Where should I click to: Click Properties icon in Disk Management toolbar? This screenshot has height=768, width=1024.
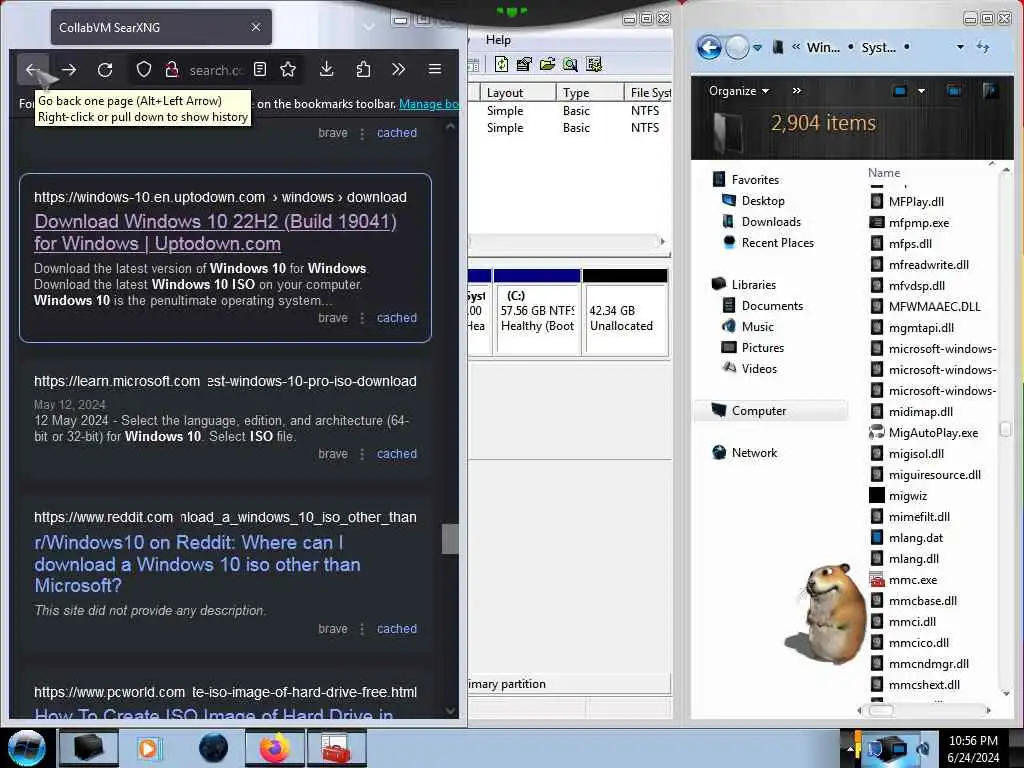click(x=524, y=64)
